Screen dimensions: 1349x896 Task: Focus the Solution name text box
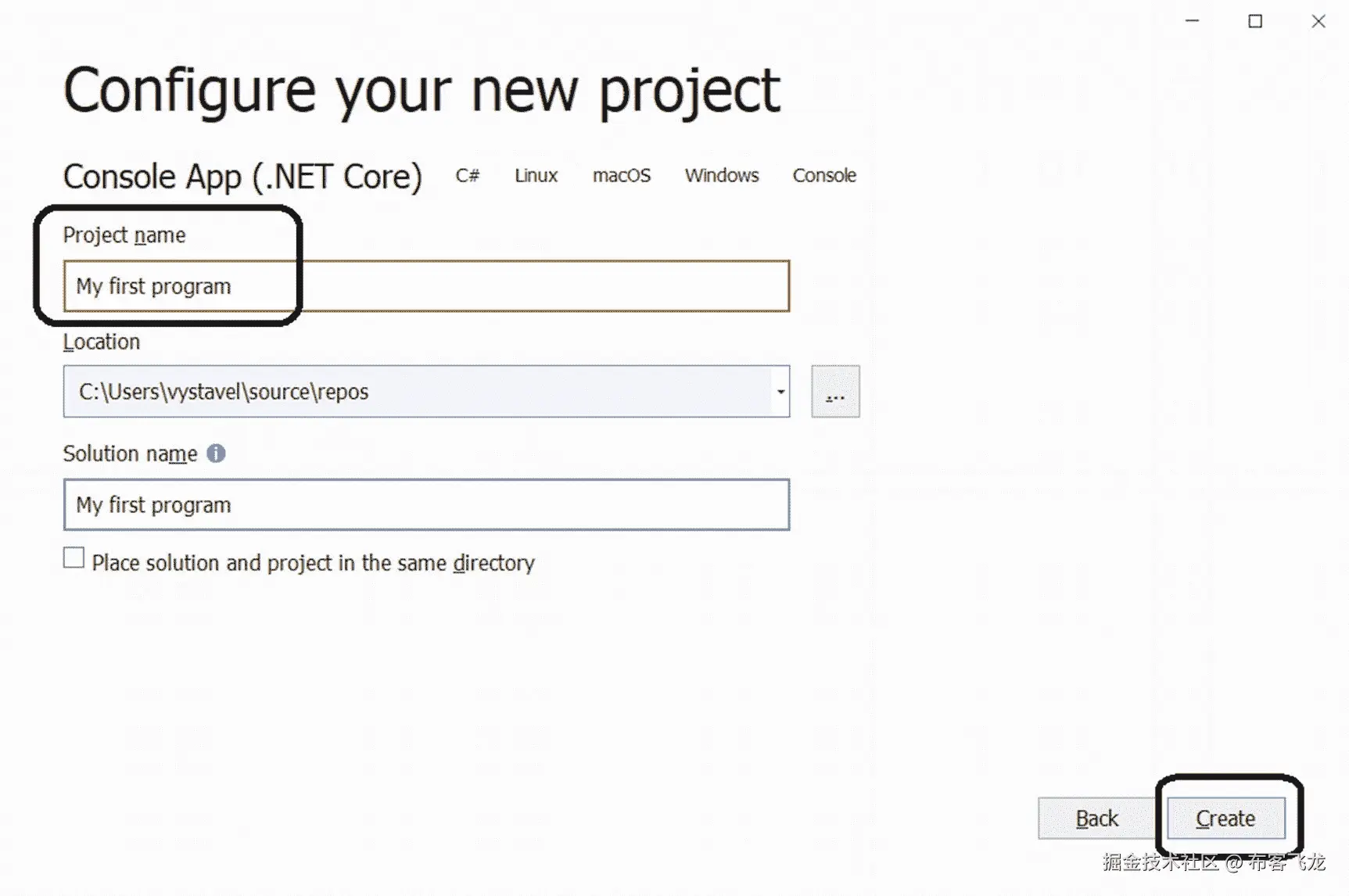(x=426, y=505)
